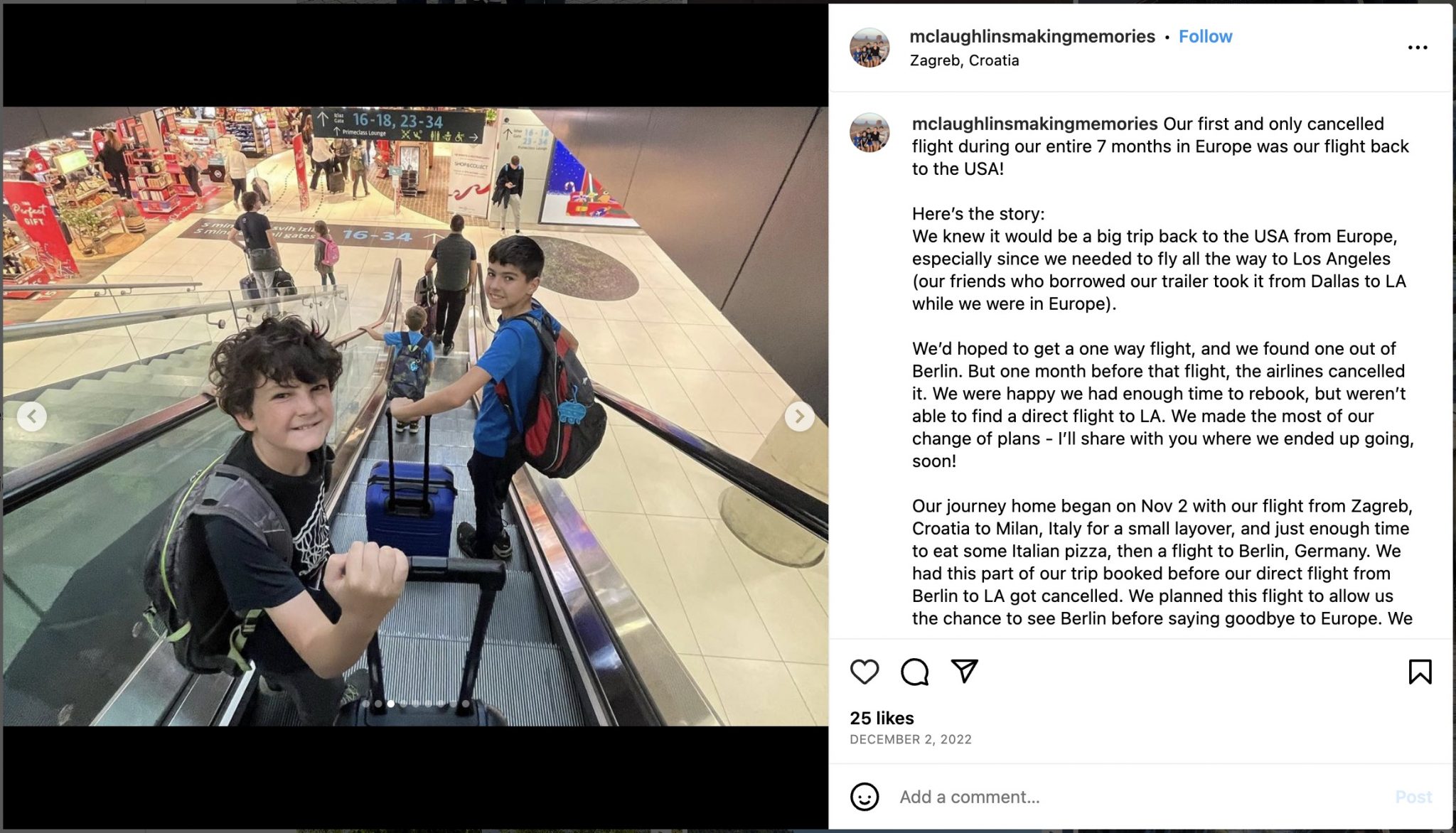
Task: Select the highlighted carousel indicator dot
Action: (x=390, y=704)
